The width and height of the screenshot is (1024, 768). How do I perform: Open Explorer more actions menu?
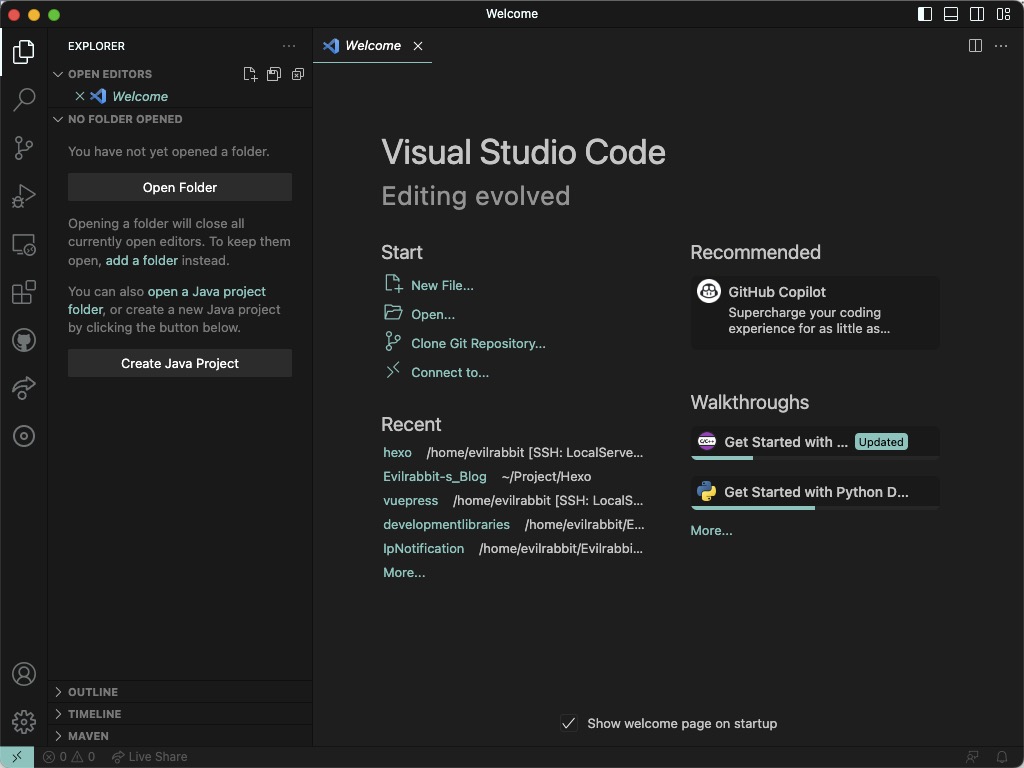coord(289,46)
